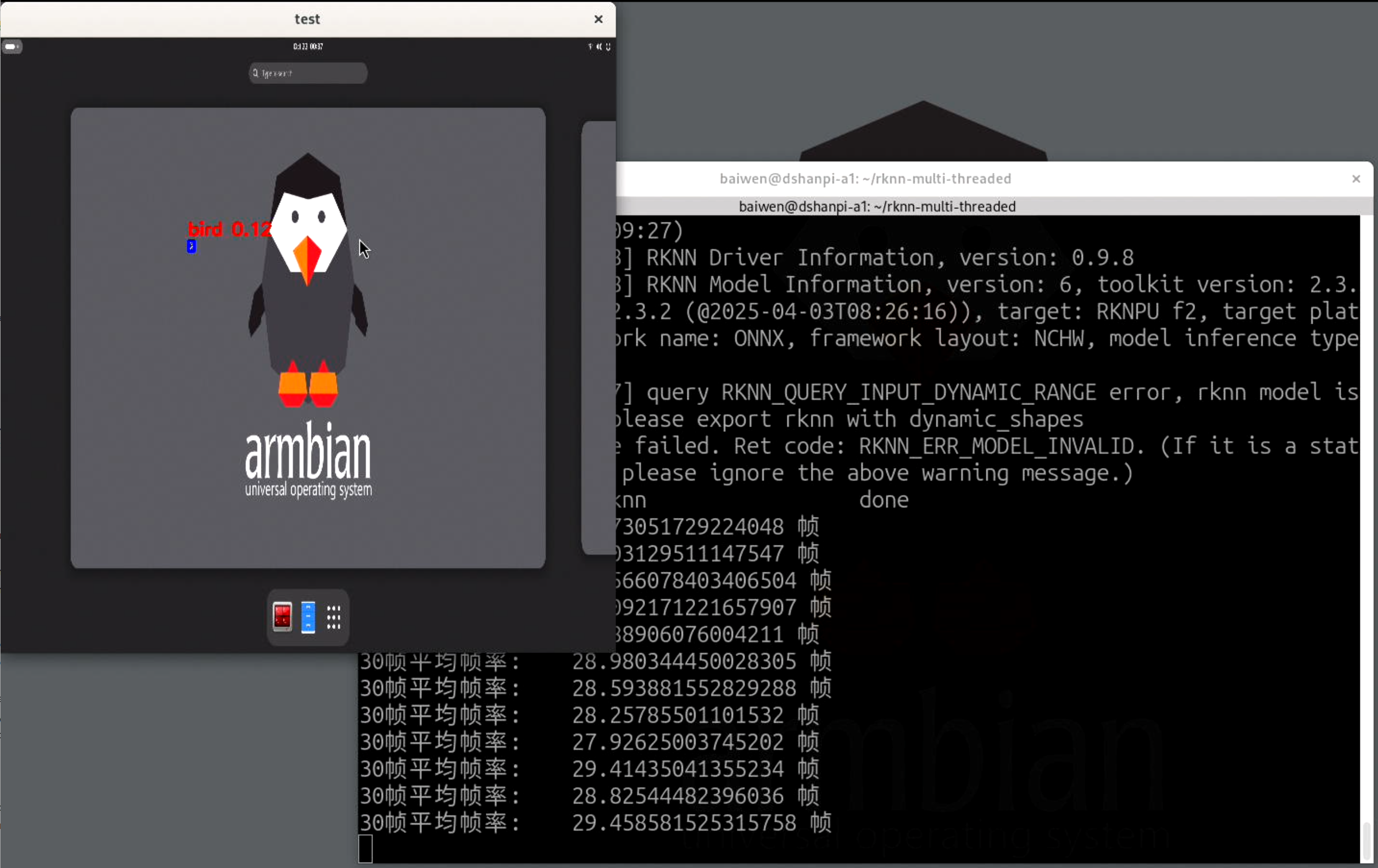Click the 'test' window title bar
Image resolution: width=1378 pixels, height=868 pixels.
tap(307, 19)
